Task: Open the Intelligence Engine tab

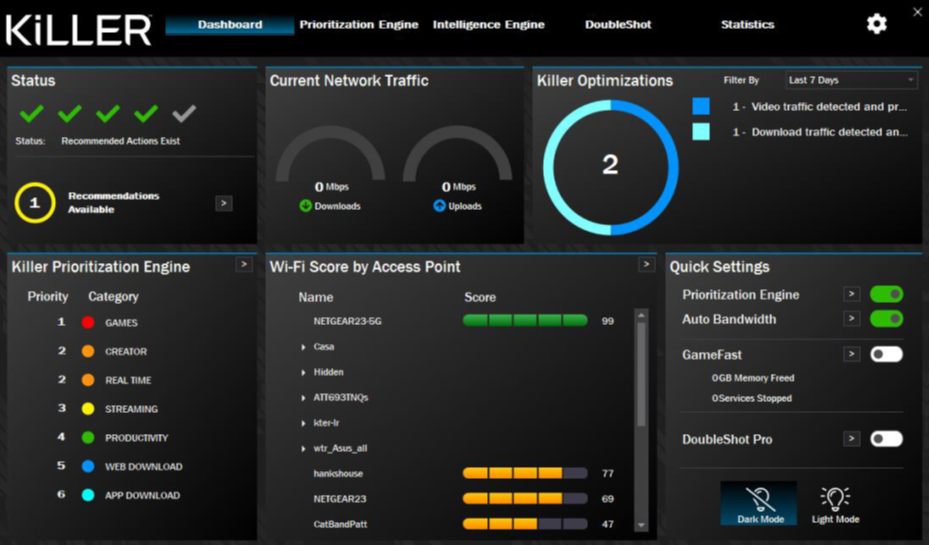Action: tap(488, 25)
